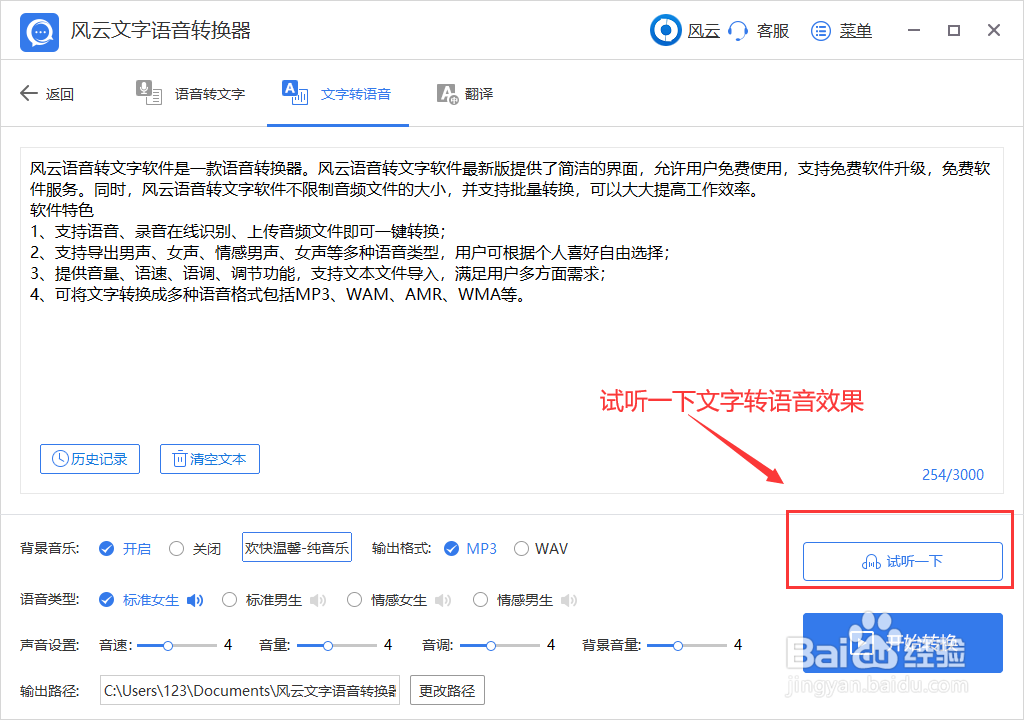1024x720 pixels.
Task: Click the 输出路径 label
Action: (x=50, y=691)
